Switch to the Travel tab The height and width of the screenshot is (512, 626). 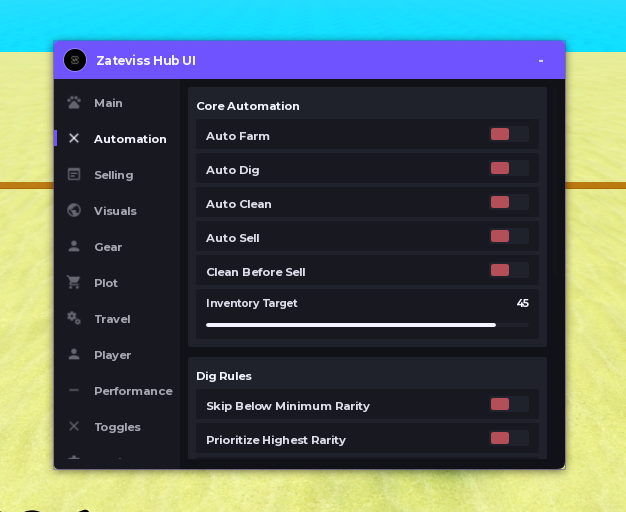117,319
